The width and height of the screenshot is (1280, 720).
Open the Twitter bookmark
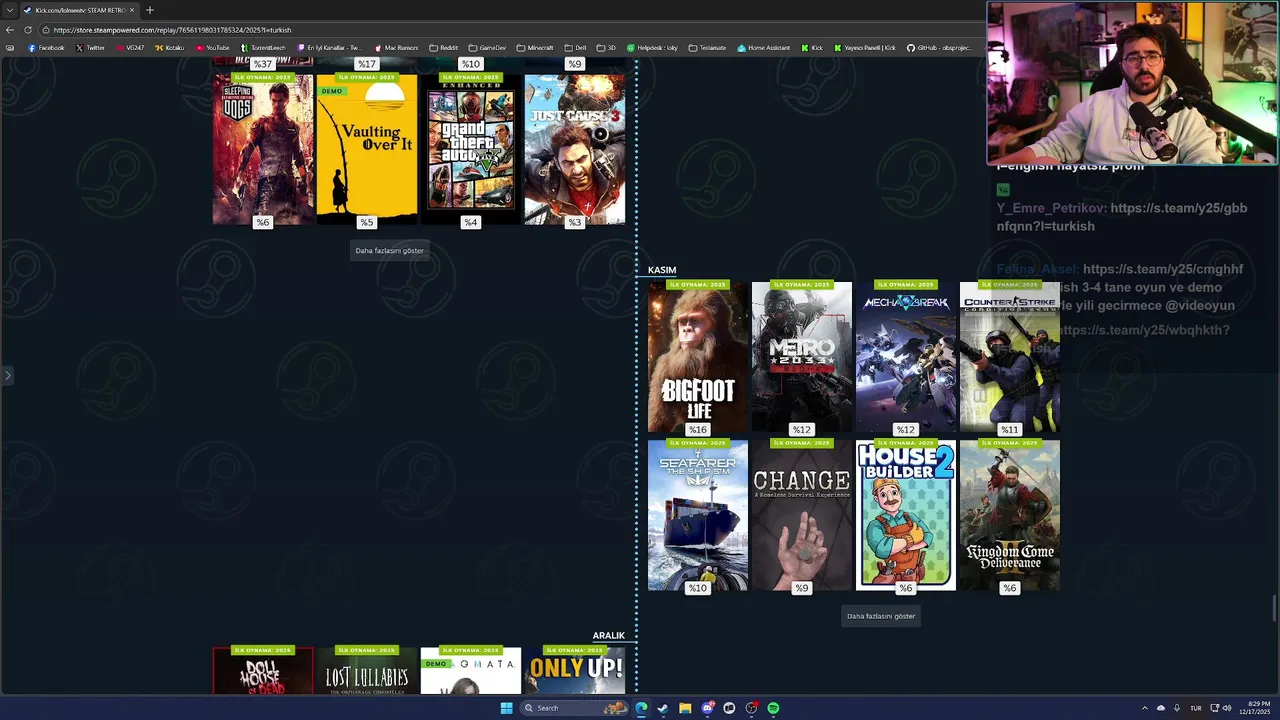click(x=90, y=48)
